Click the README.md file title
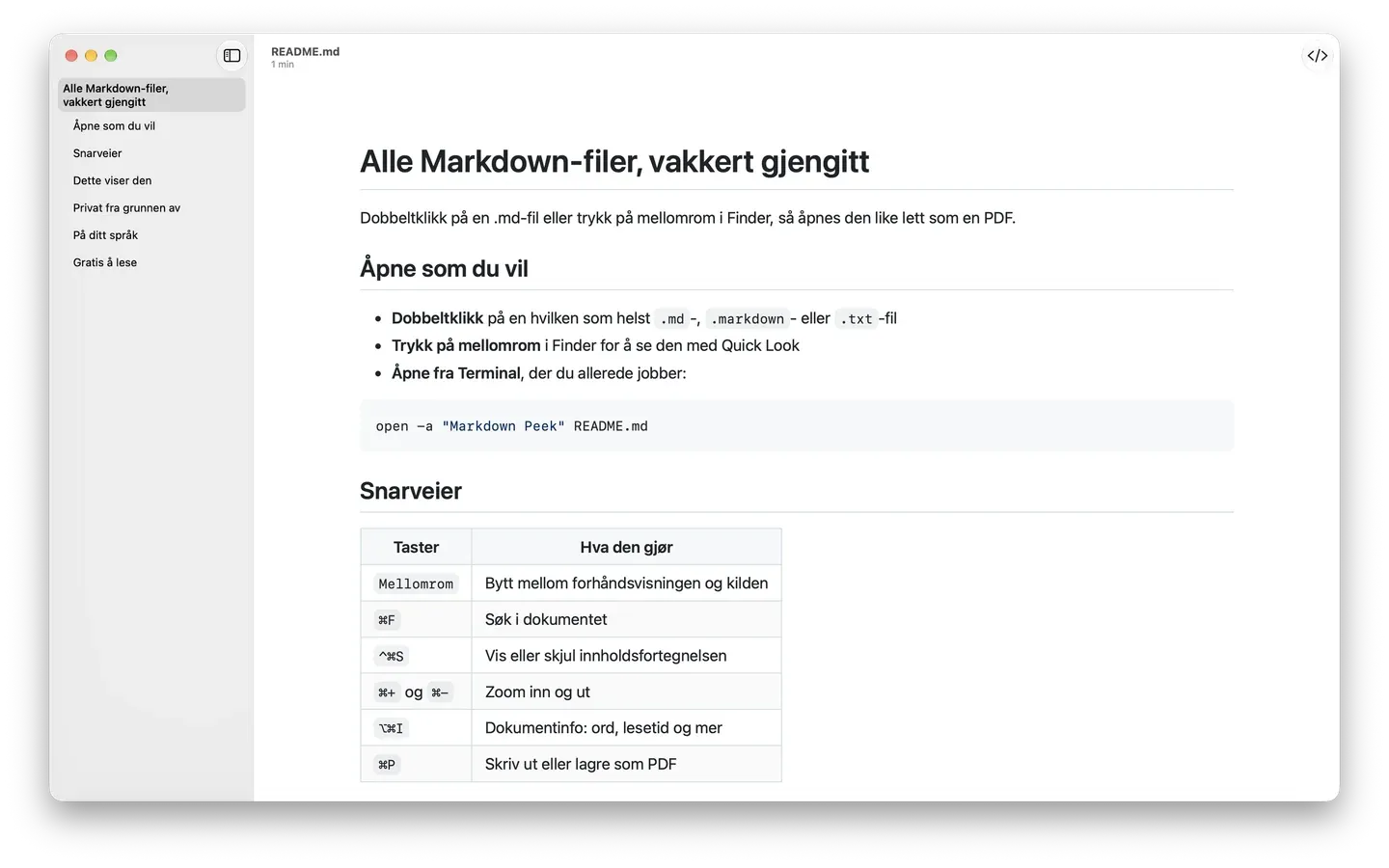 click(x=305, y=52)
